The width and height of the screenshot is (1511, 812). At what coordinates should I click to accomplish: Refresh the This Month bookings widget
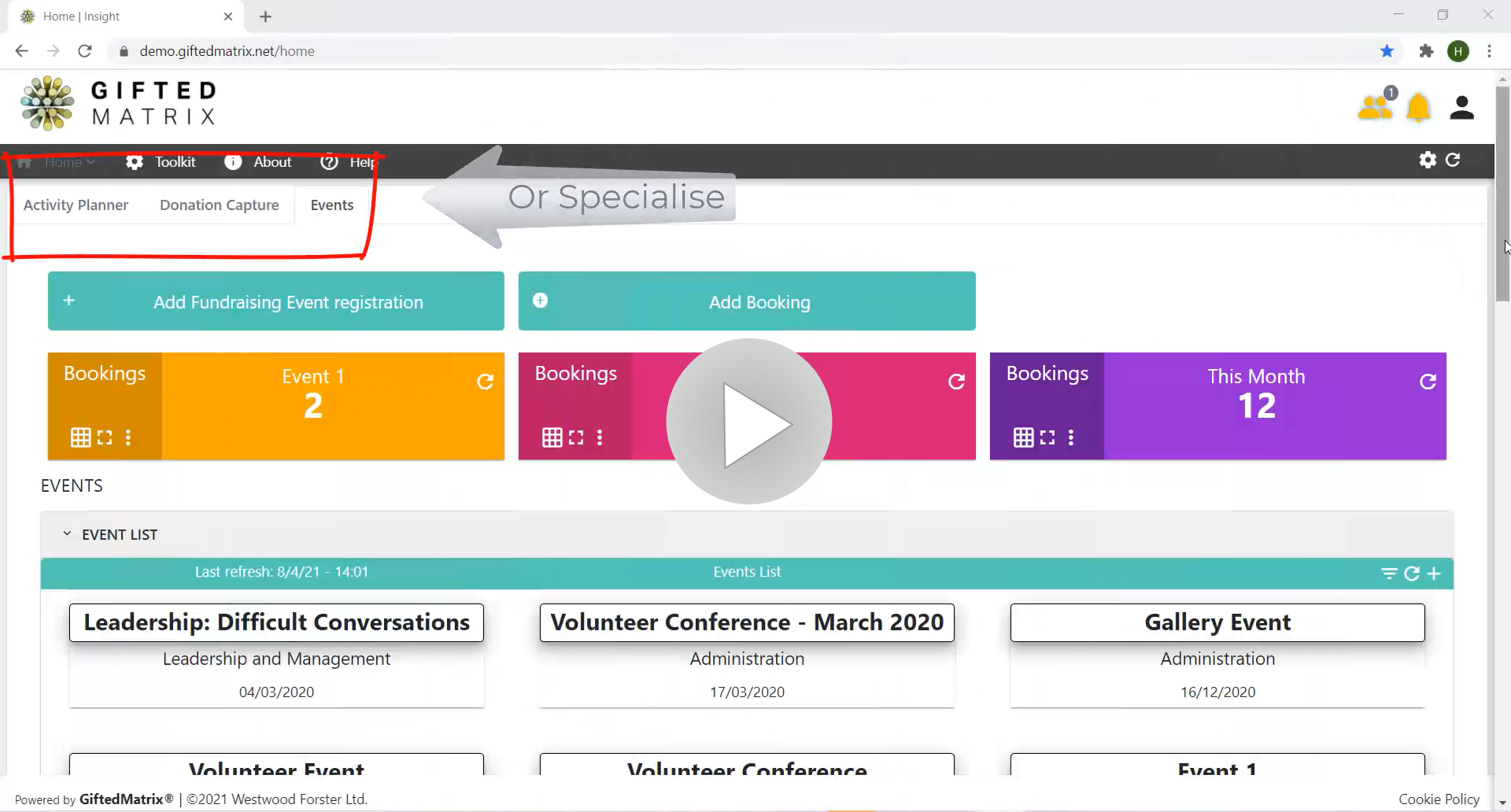pos(1428,382)
